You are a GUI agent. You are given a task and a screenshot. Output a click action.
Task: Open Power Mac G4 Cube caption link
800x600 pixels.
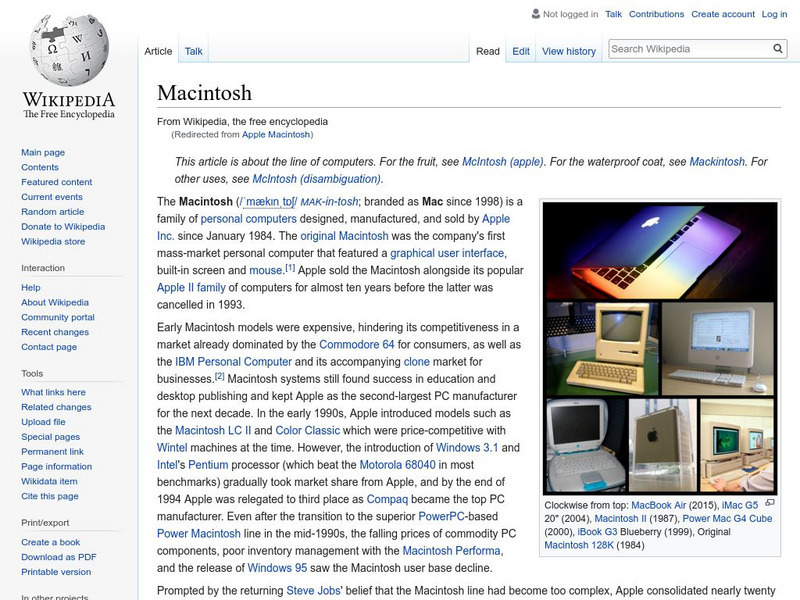727,518
